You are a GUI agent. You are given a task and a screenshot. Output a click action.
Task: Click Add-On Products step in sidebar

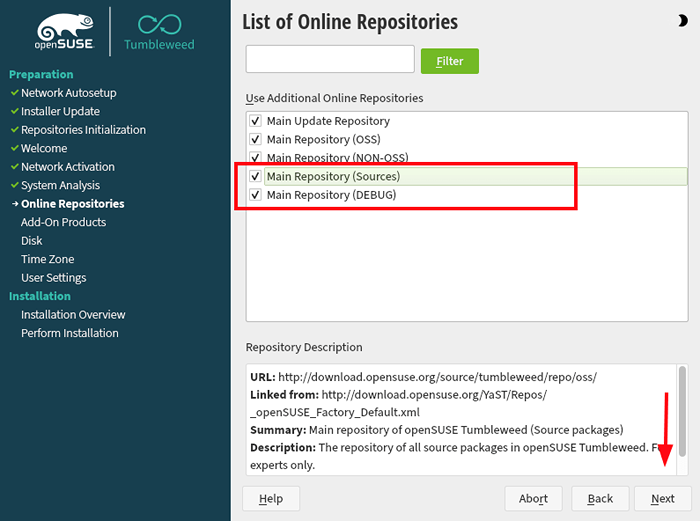coord(63,222)
